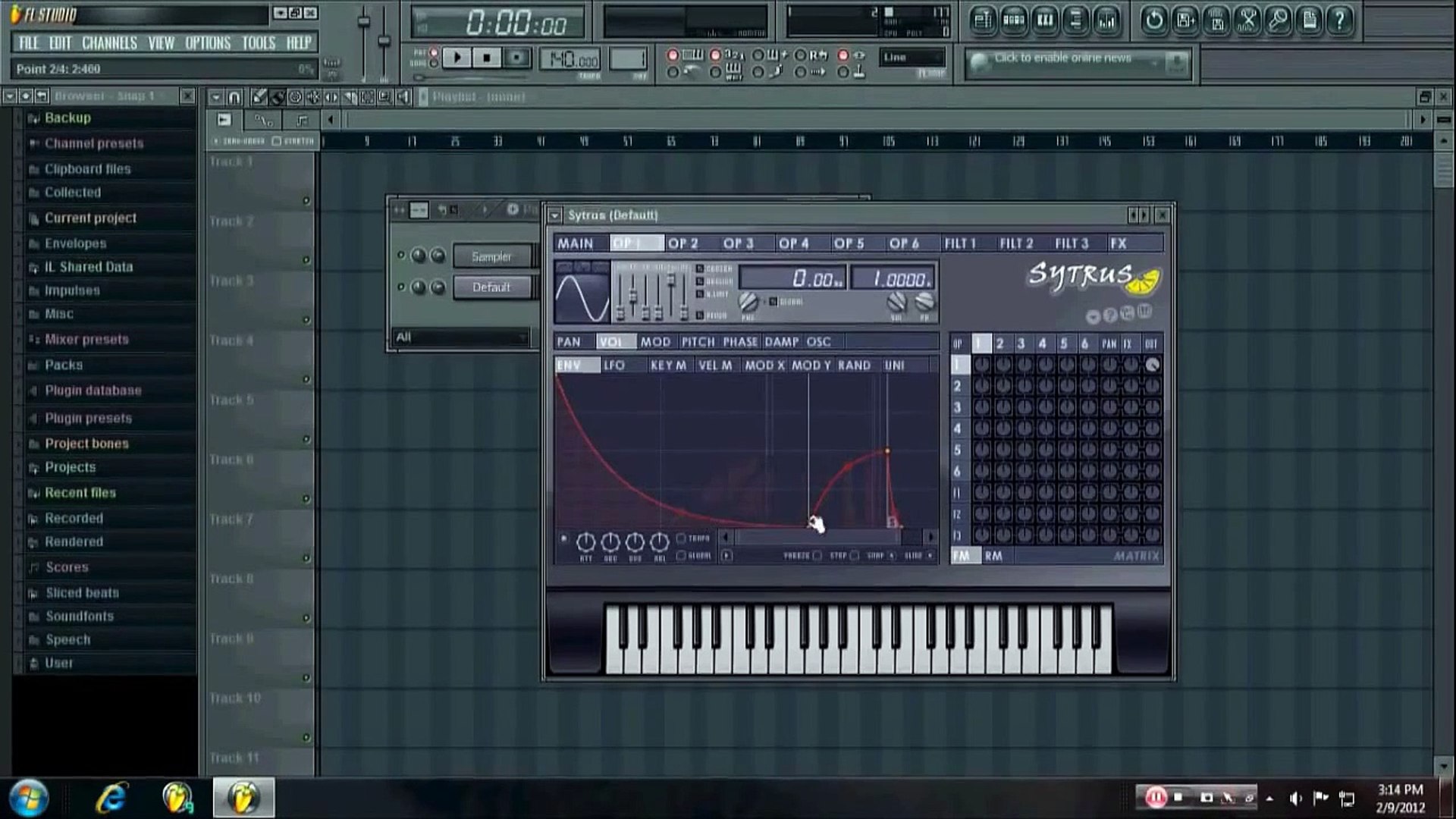The width and height of the screenshot is (1456, 819).
Task: Open the Tools menu
Action: pyautogui.click(x=259, y=43)
